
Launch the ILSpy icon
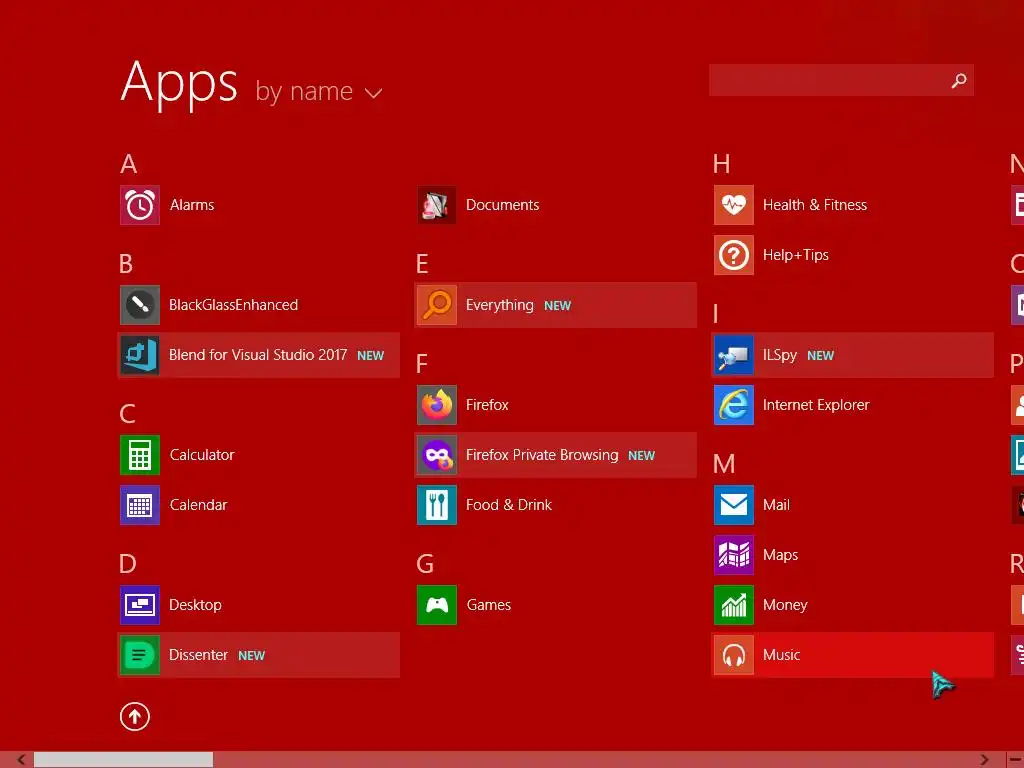tap(734, 355)
